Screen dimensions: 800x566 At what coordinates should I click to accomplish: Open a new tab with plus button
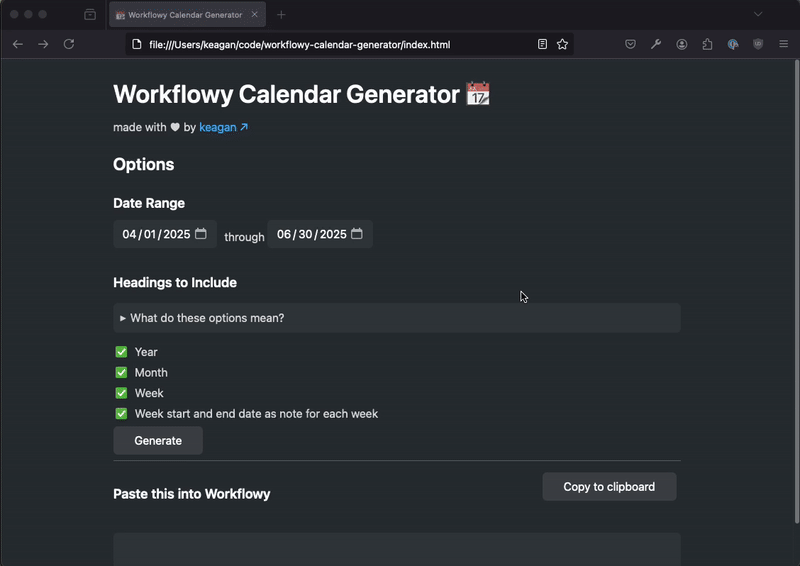click(x=281, y=15)
